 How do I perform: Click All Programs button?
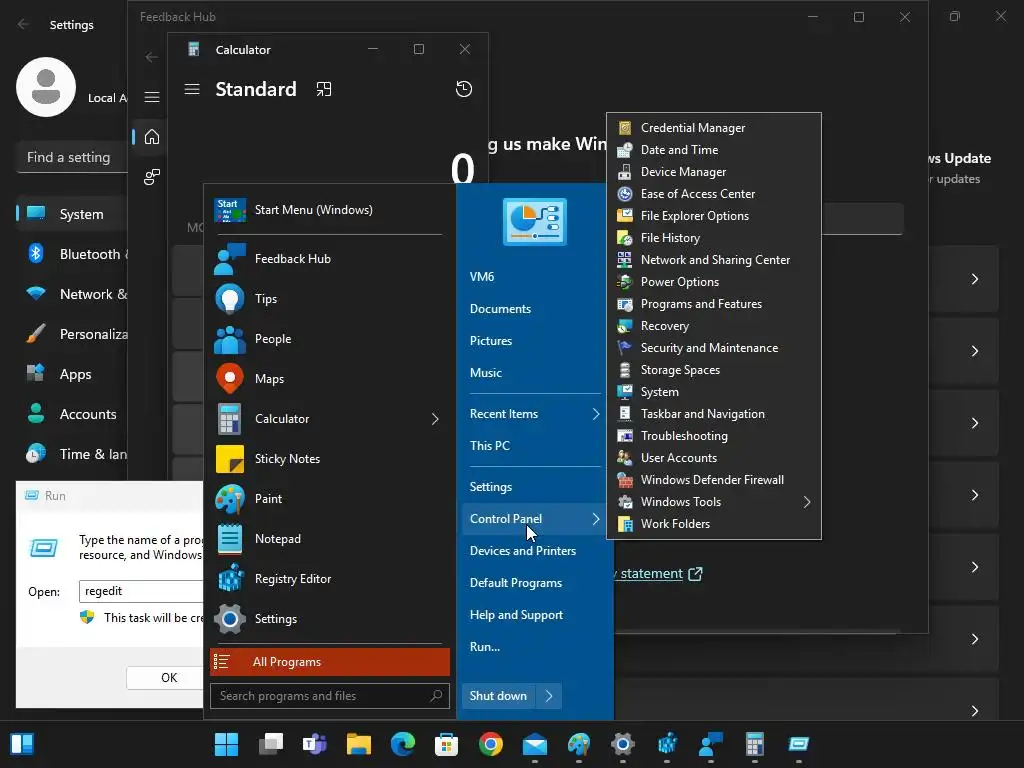click(x=330, y=662)
